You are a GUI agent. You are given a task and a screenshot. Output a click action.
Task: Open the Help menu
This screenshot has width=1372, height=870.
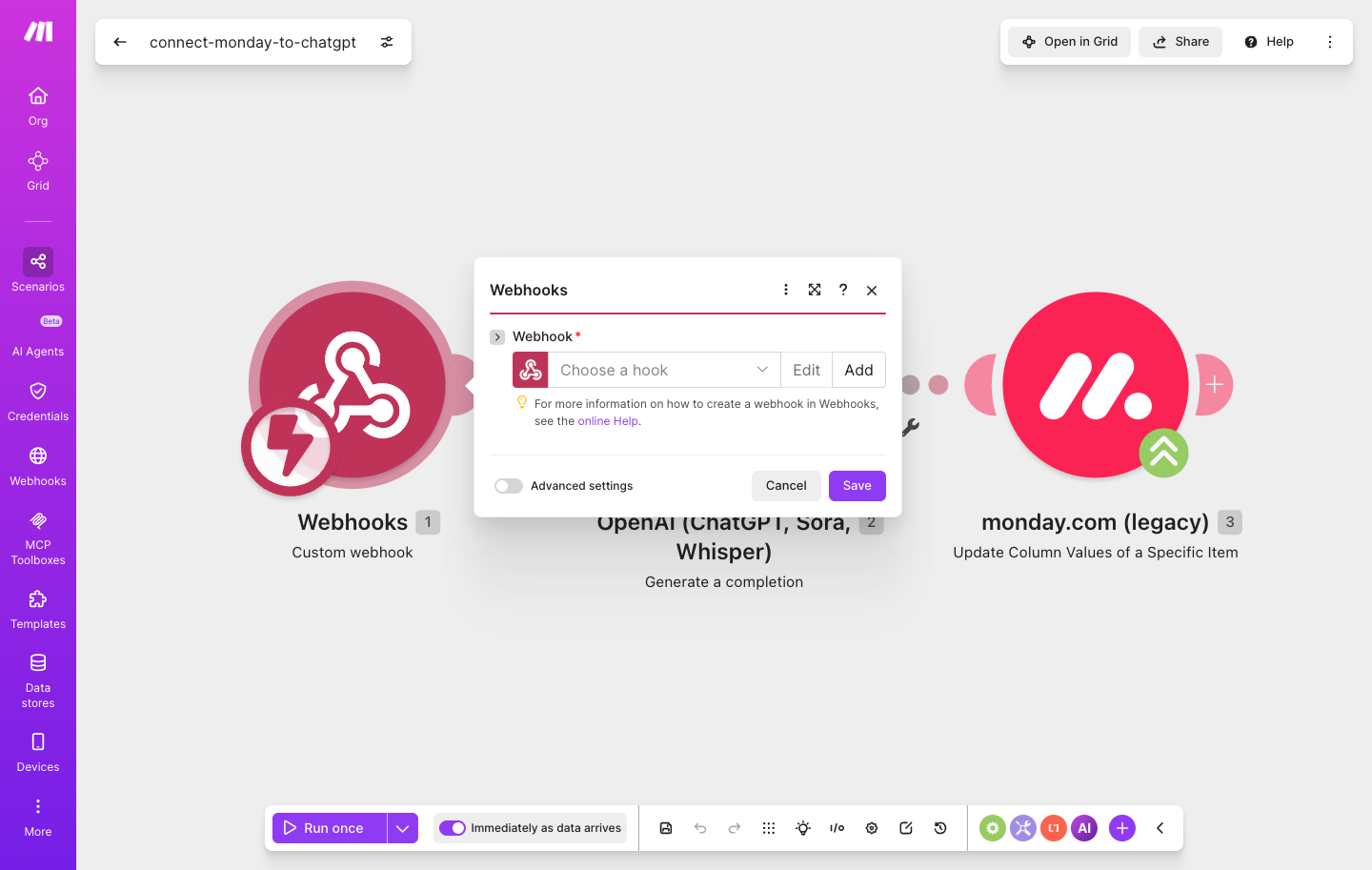[1269, 42]
